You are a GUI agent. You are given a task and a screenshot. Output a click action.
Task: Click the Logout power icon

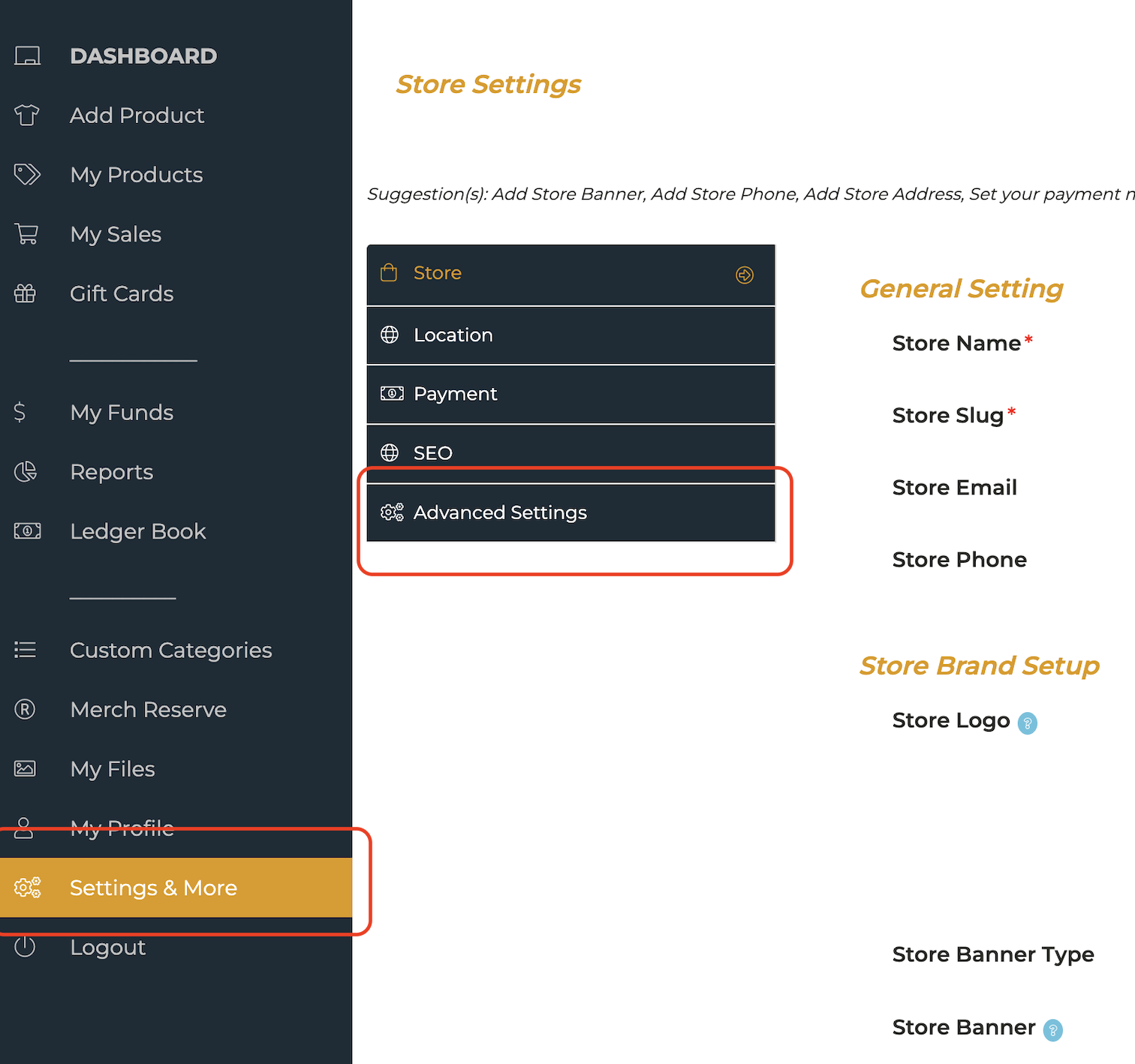(25, 947)
